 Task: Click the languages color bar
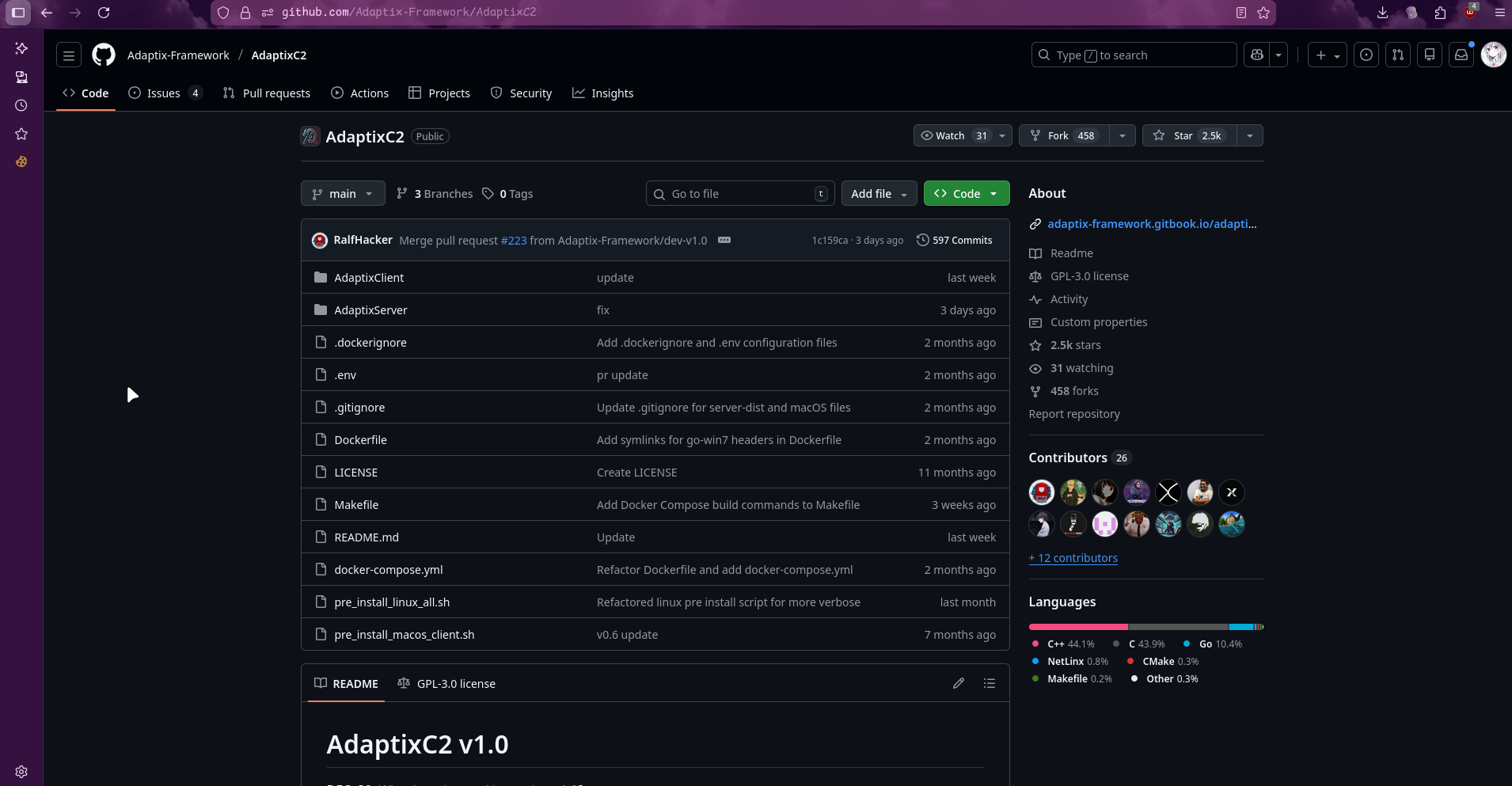pyautogui.click(x=1145, y=627)
